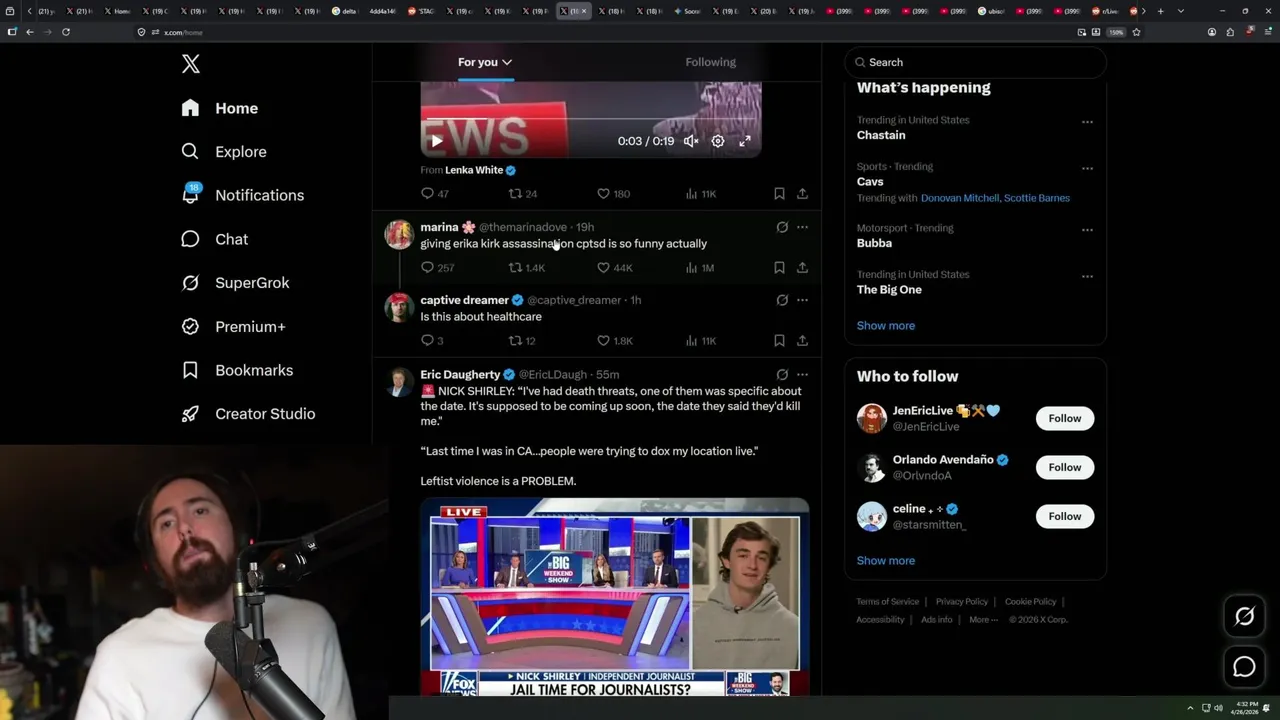The height and width of the screenshot is (720, 1280).
Task: Open Explore from the sidebar
Action: click(x=224, y=152)
